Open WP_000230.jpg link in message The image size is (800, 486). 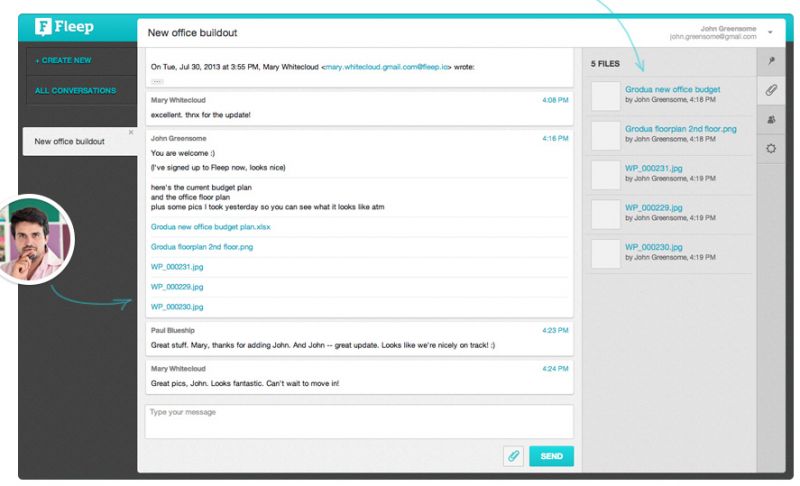(x=177, y=306)
